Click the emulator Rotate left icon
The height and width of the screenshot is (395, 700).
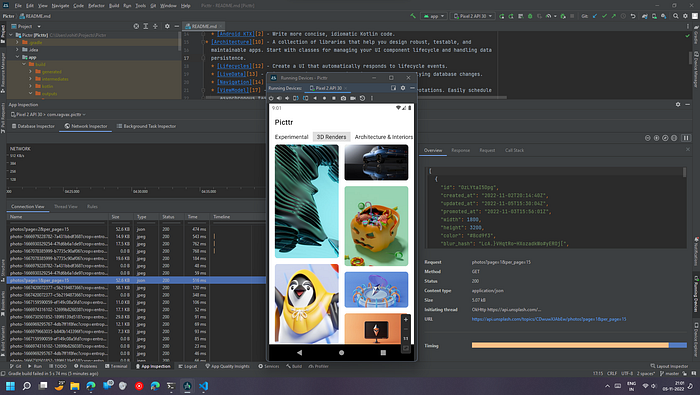pos(296,98)
